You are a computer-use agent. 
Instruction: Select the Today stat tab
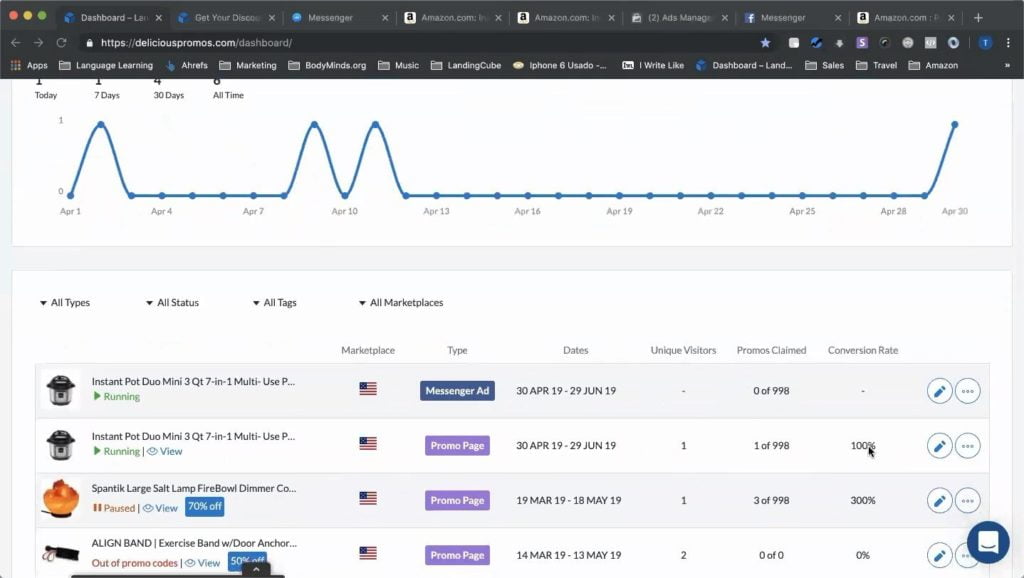pos(46,88)
